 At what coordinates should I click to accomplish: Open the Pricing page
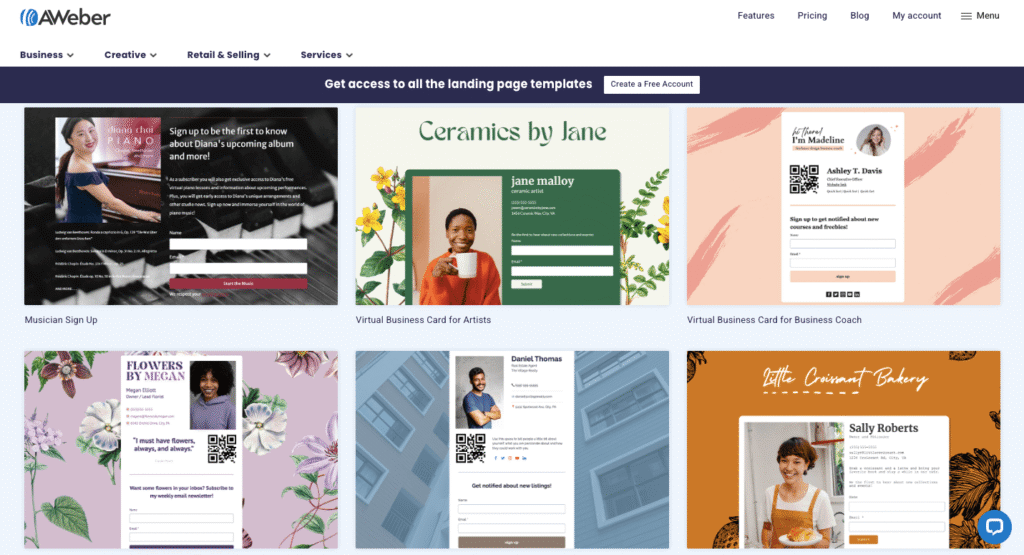pos(812,16)
